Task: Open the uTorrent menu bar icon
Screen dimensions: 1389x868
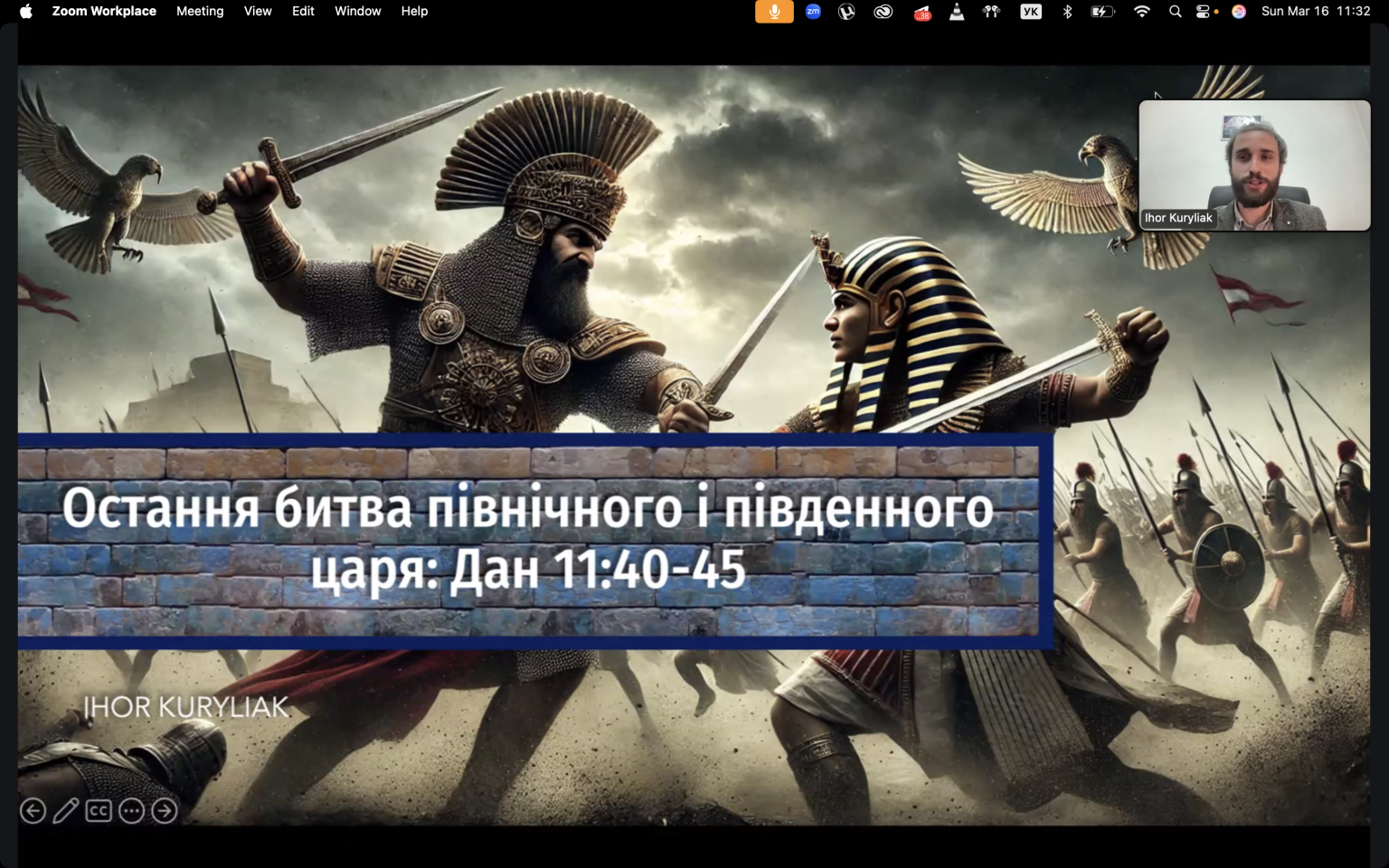Action: [x=846, y=11]
